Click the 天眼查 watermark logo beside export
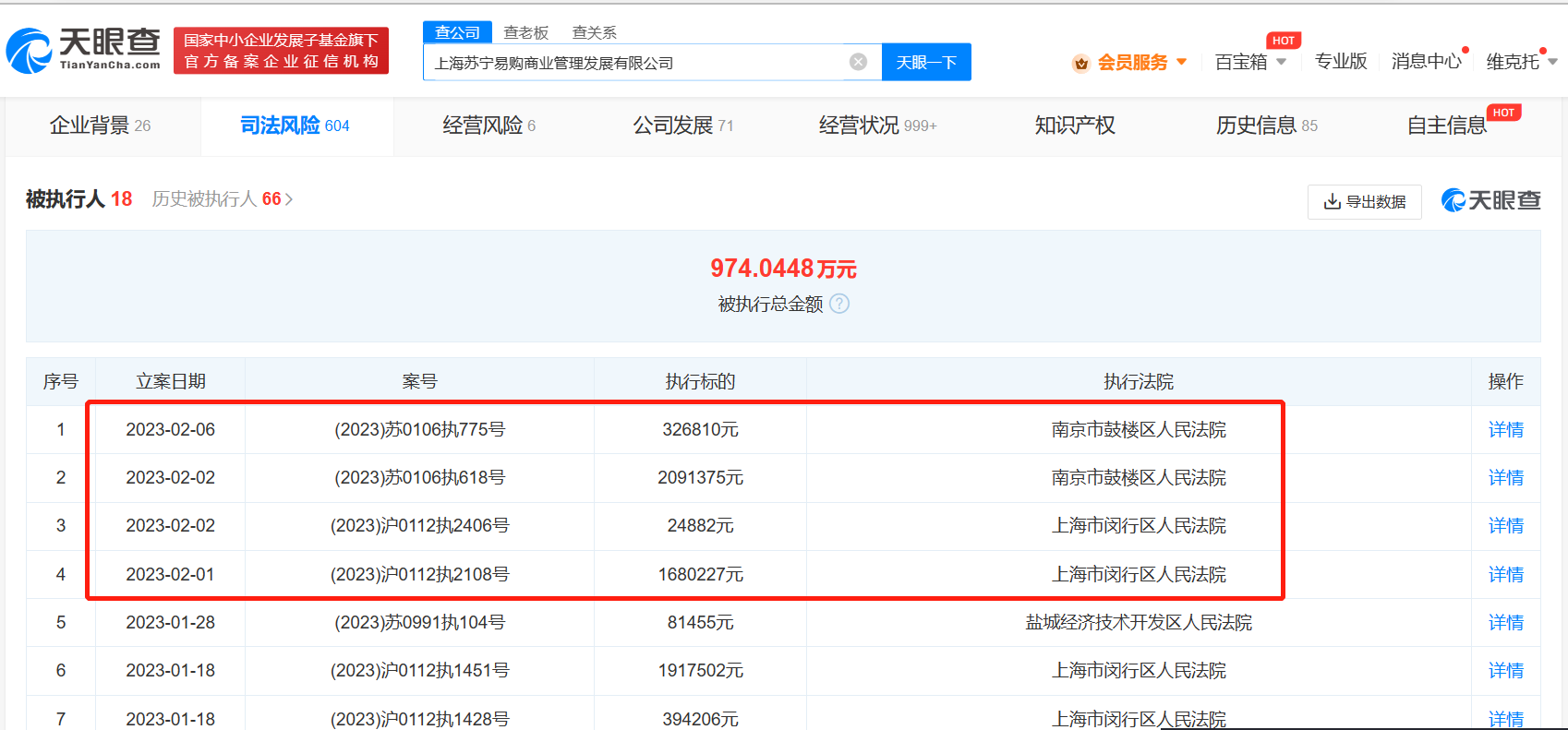This screenshot has height=730, width=1568. [1490, 200]
